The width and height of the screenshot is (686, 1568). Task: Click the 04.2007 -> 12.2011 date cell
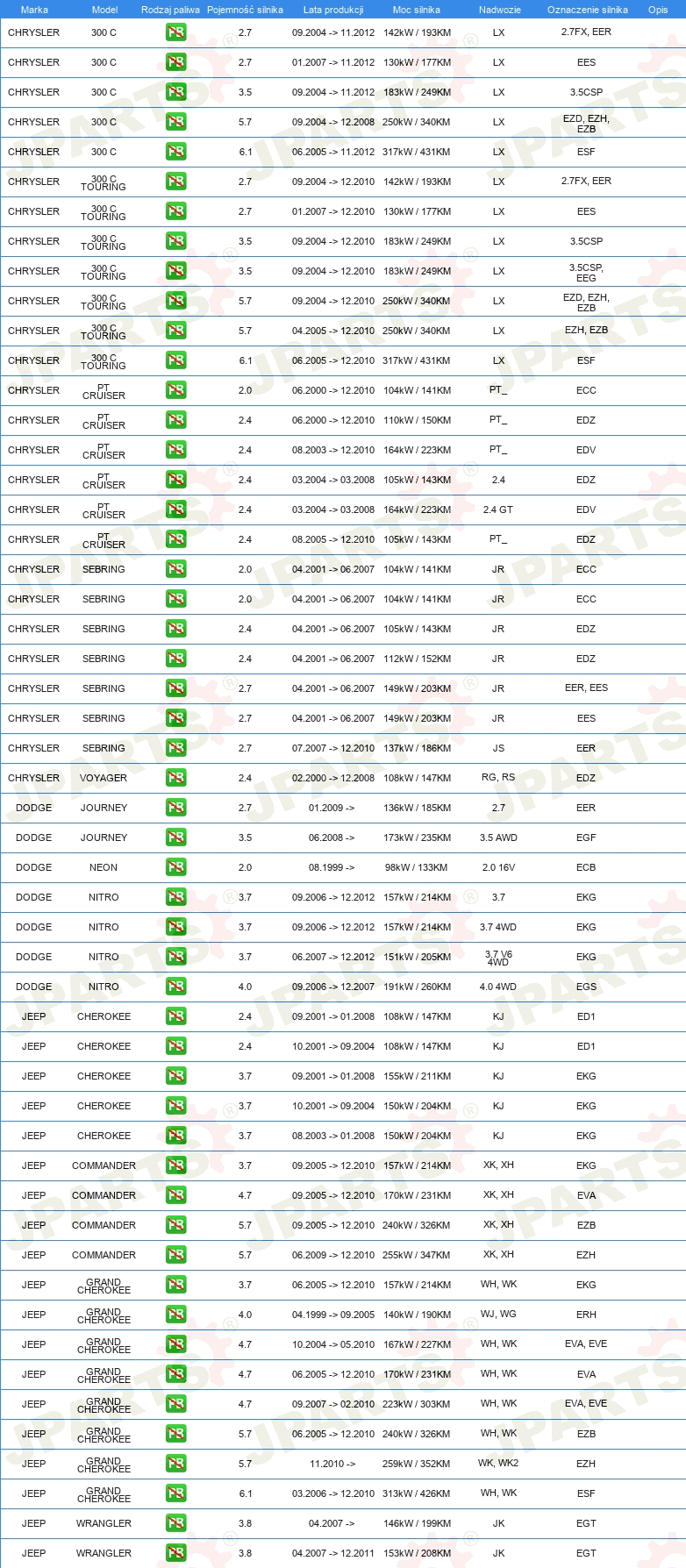point(333,1553)
